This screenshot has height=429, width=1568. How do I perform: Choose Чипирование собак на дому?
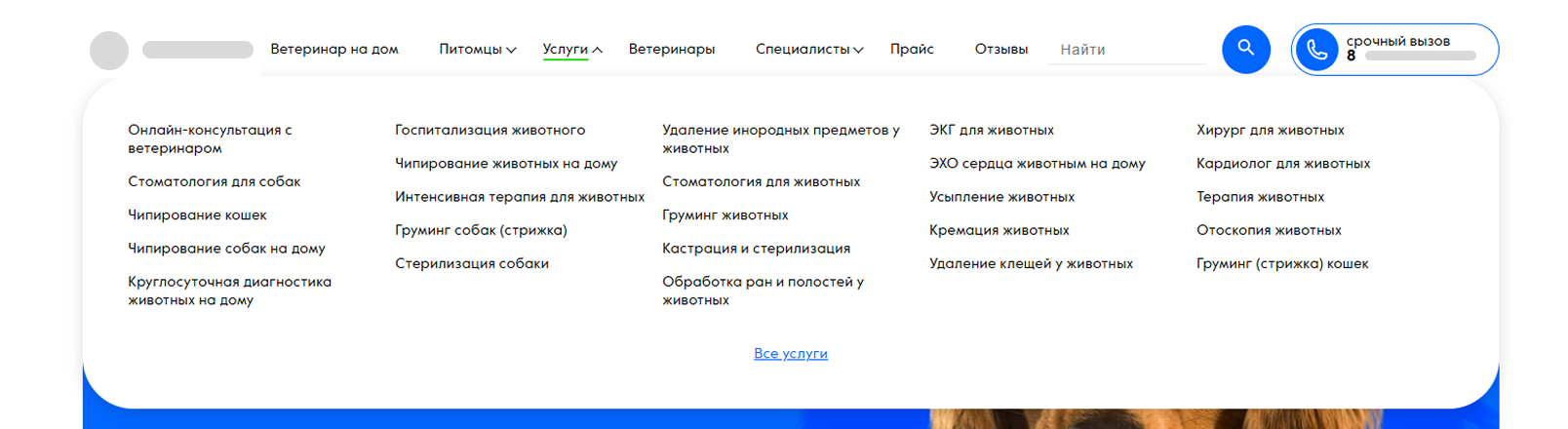226,249
